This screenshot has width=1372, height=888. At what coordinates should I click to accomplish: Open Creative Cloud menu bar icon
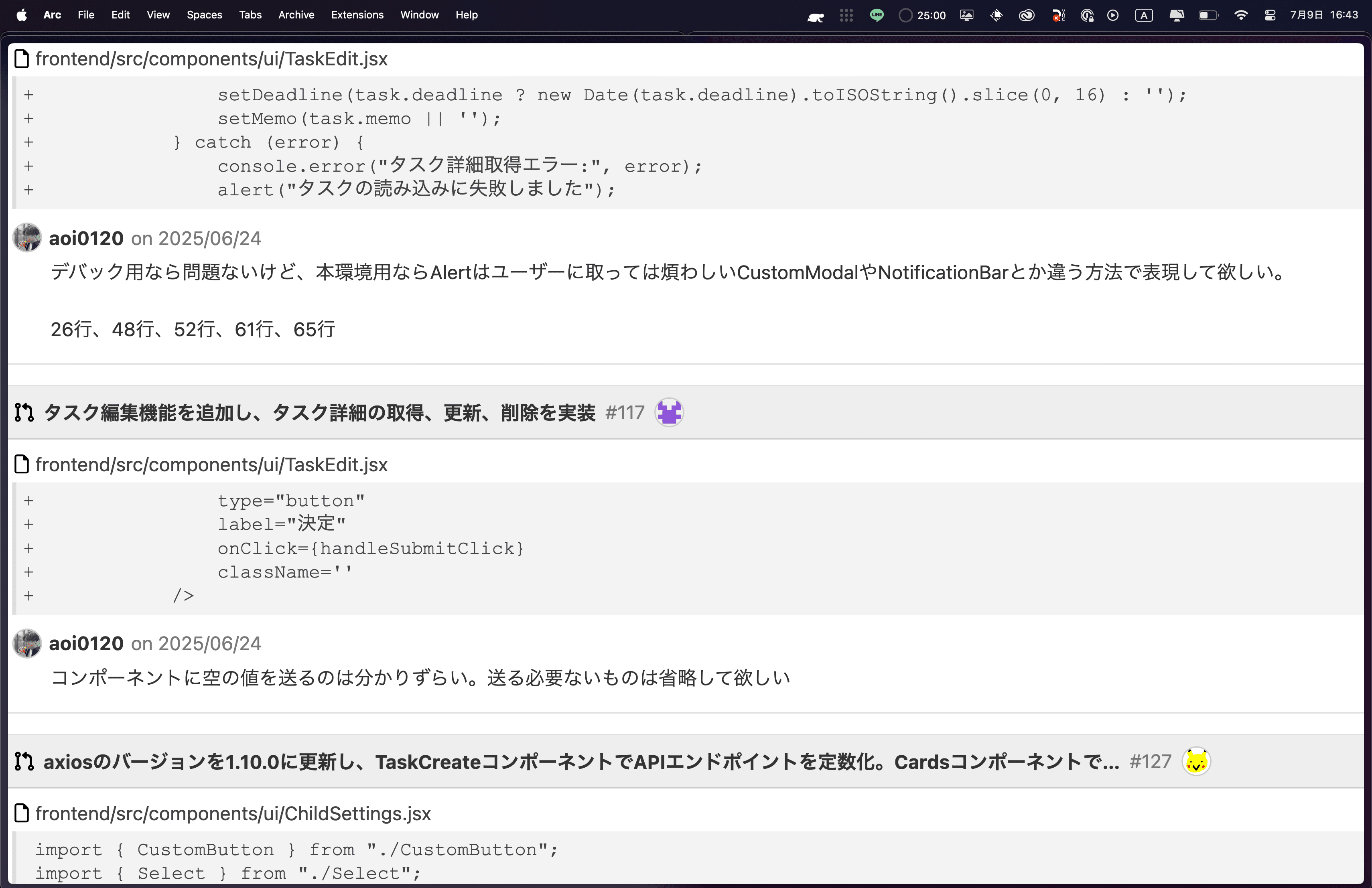click(1027, 16)
